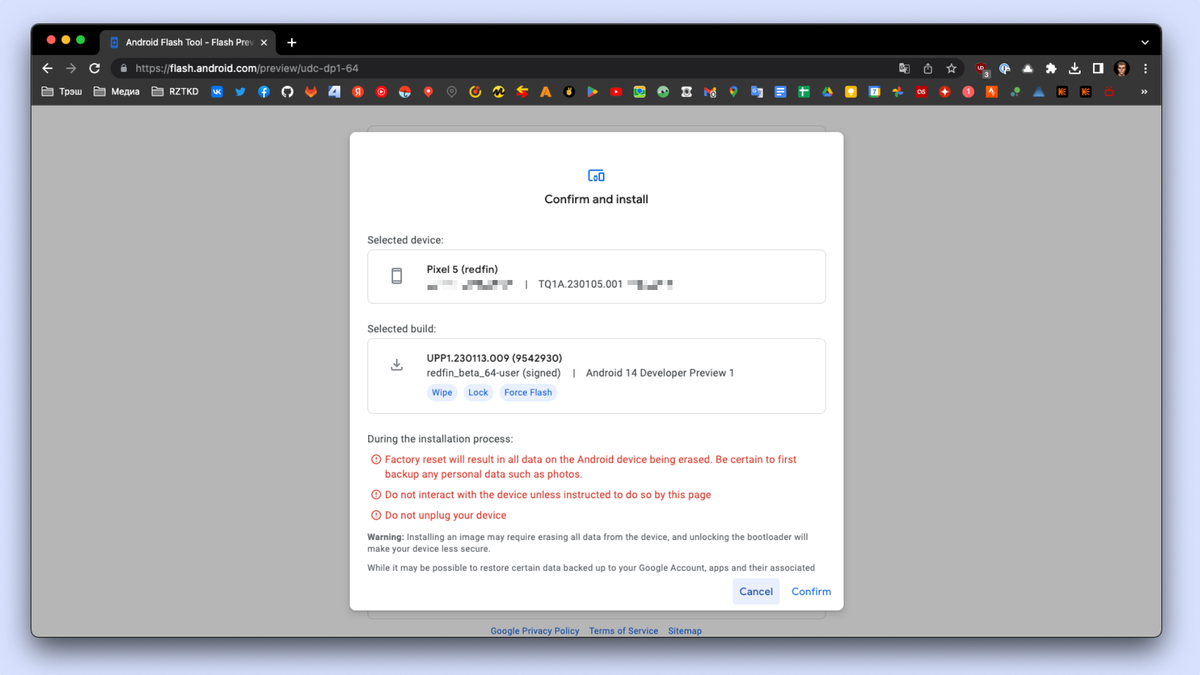The height and width of the screenshot is (675, 1200).
Task: Open the Gmail bookmark
Action: pos(710,91)
